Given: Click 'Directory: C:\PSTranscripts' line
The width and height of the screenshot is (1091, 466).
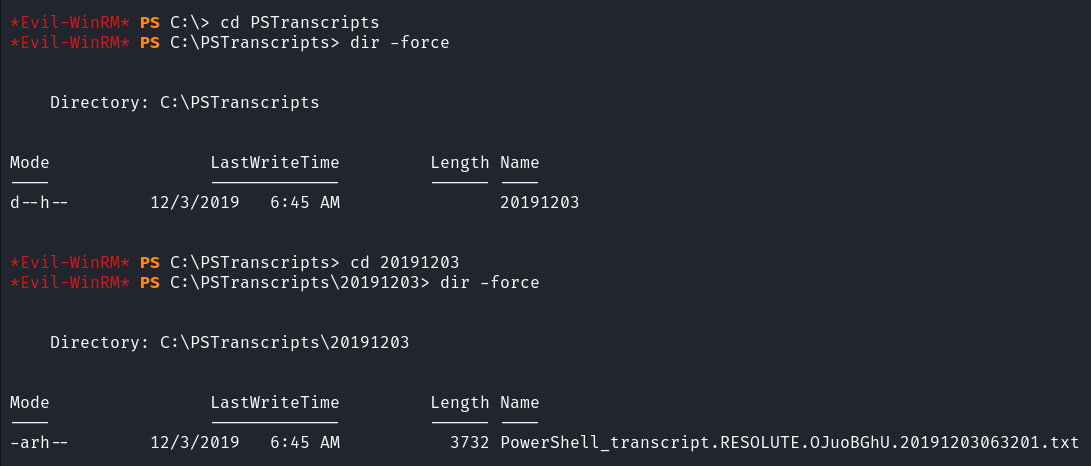Looking at the screenshot, I should click(x=185, y=103).
